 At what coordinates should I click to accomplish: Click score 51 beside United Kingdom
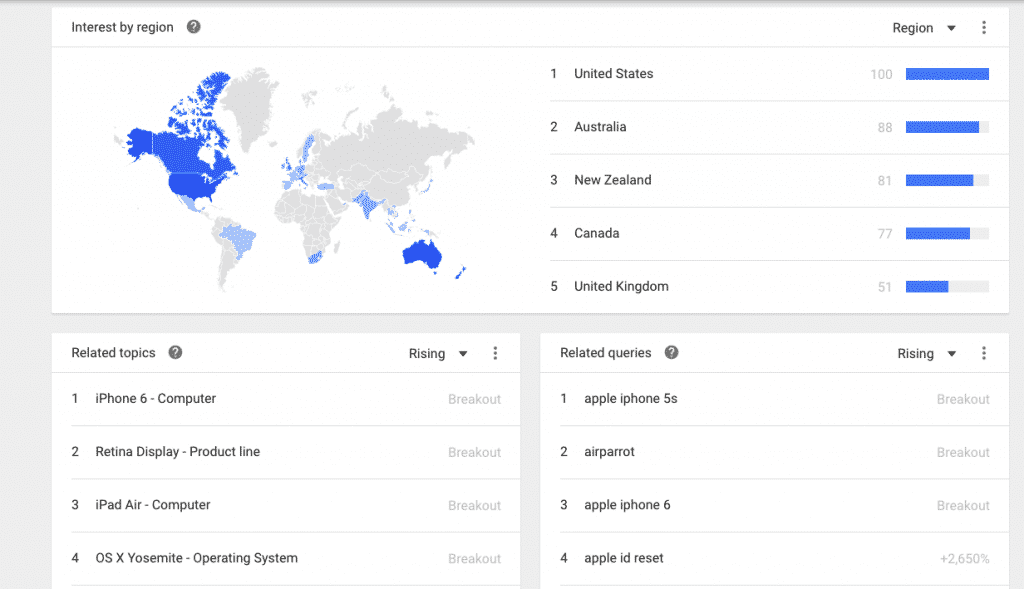(885, 287)
